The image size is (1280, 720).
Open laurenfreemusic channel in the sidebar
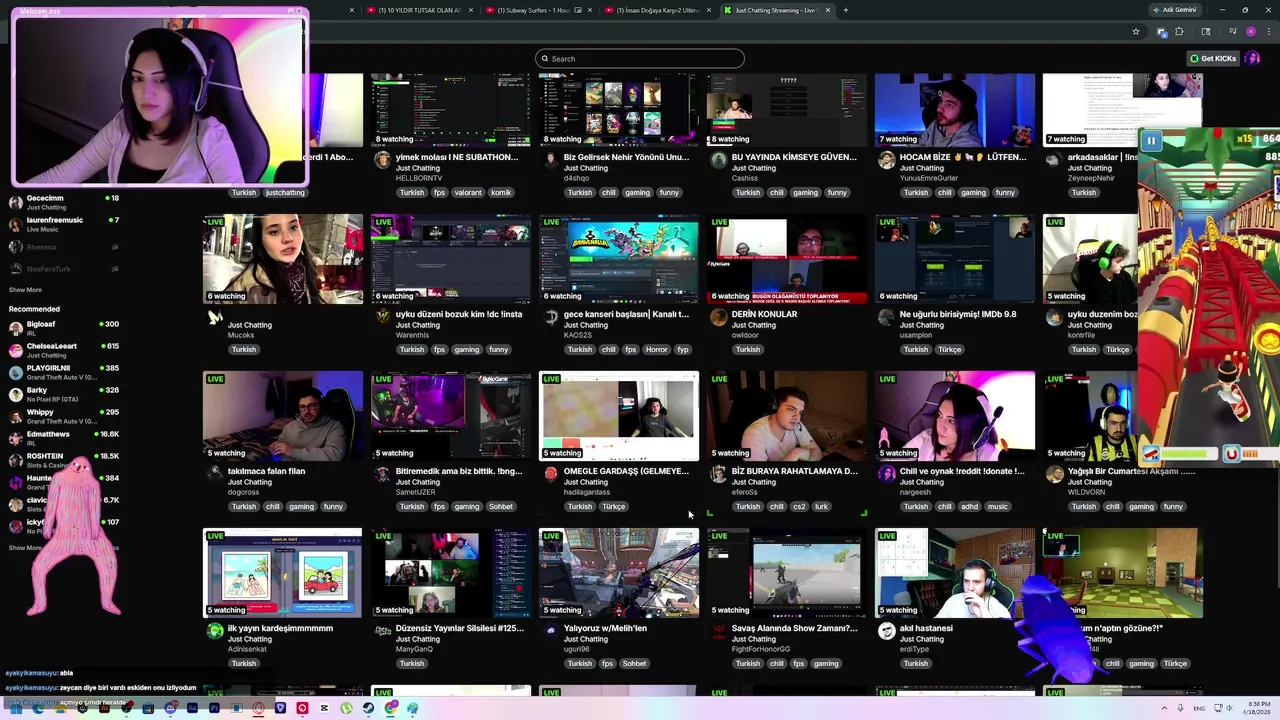tap(64, 224)
